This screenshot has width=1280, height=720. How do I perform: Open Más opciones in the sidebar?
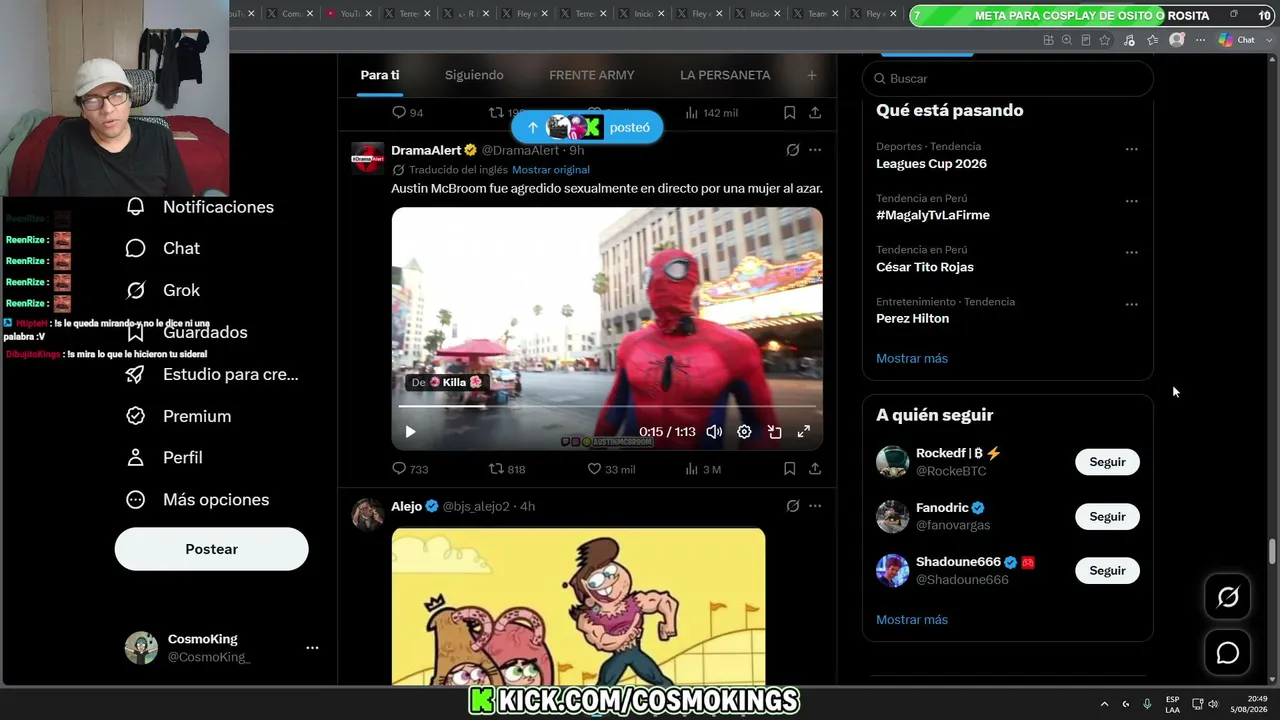pyautogui.click(x=197, y=499)
